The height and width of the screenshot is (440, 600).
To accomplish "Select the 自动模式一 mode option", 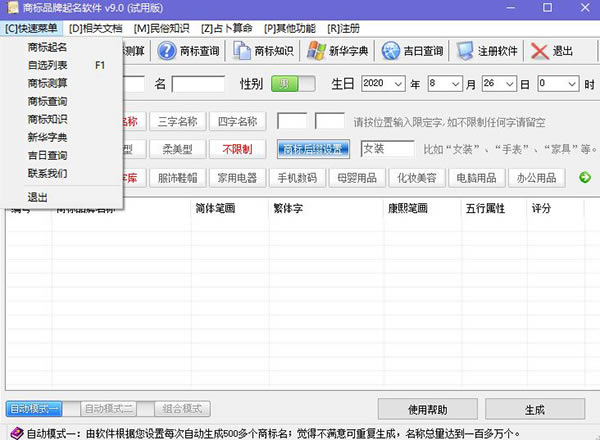I will coord(35,409).
